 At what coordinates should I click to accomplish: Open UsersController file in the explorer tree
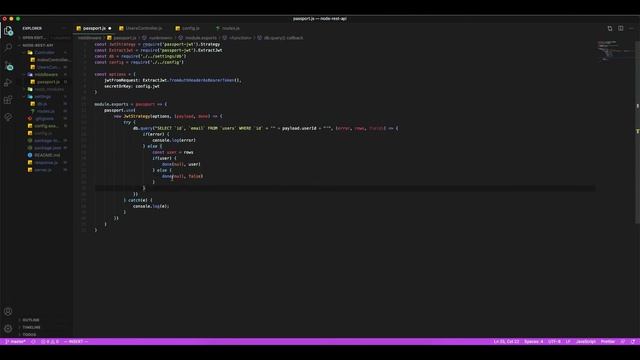[x=48, y=67]
